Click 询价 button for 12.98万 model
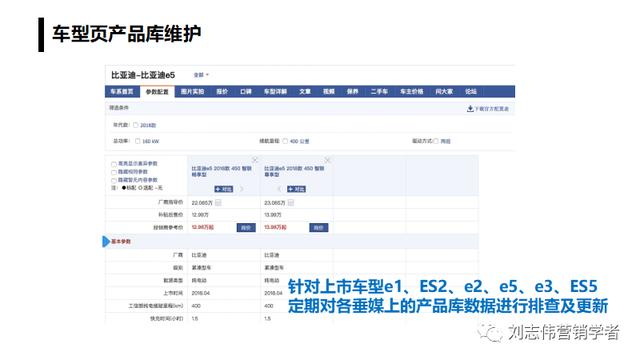This screenshot has height=360, width=640. [246, 227]
